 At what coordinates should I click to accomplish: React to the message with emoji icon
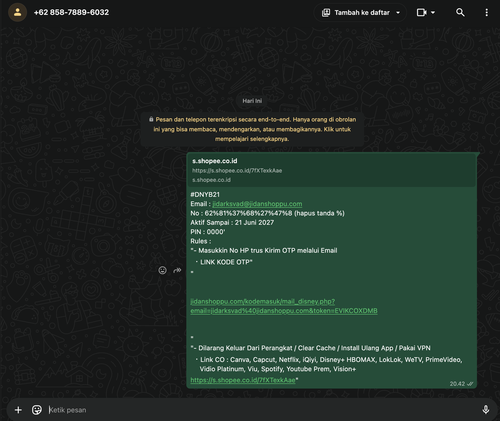pyautogui.click(x=162, y=270)
